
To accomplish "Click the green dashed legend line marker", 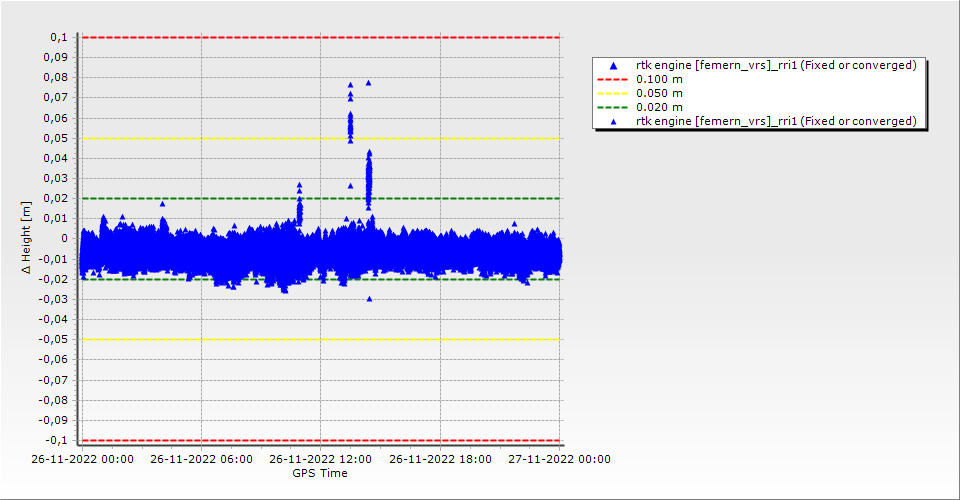I will (x=614, y=107).
